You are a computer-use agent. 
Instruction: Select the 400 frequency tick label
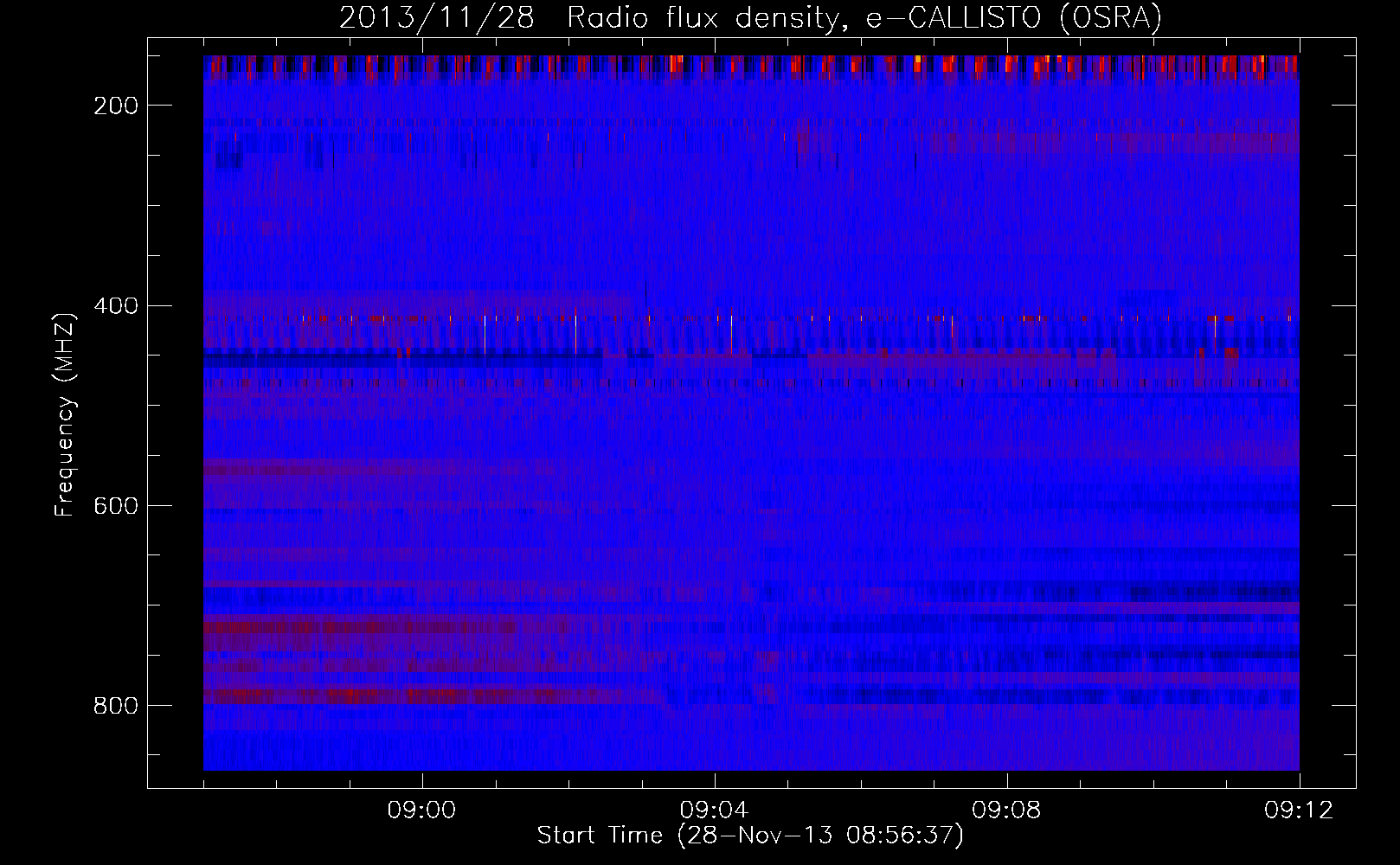pyautogui.click(x=116, y=306)
